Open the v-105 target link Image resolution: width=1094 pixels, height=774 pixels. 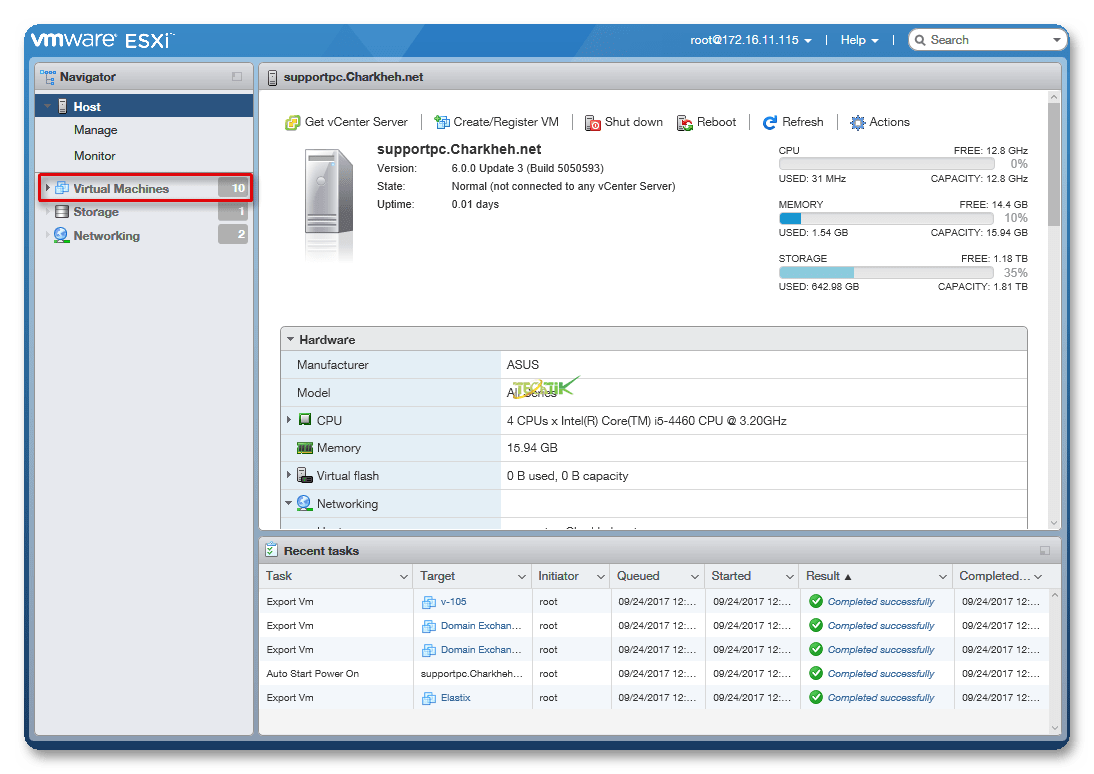[x=454, y=602]
